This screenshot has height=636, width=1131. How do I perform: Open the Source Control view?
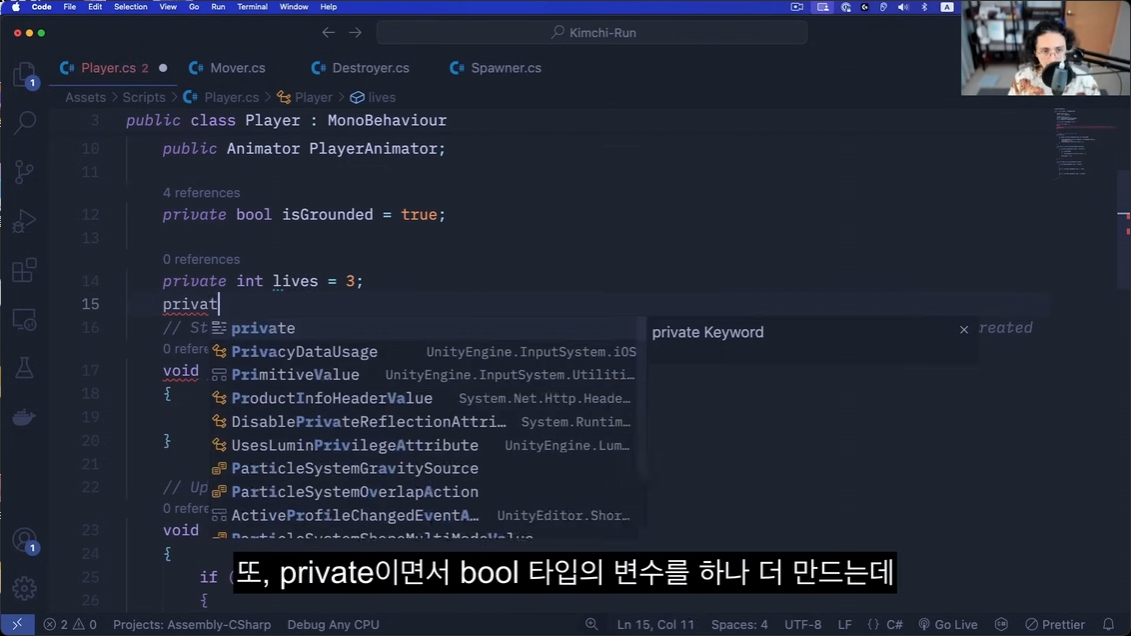pos(24,172)
